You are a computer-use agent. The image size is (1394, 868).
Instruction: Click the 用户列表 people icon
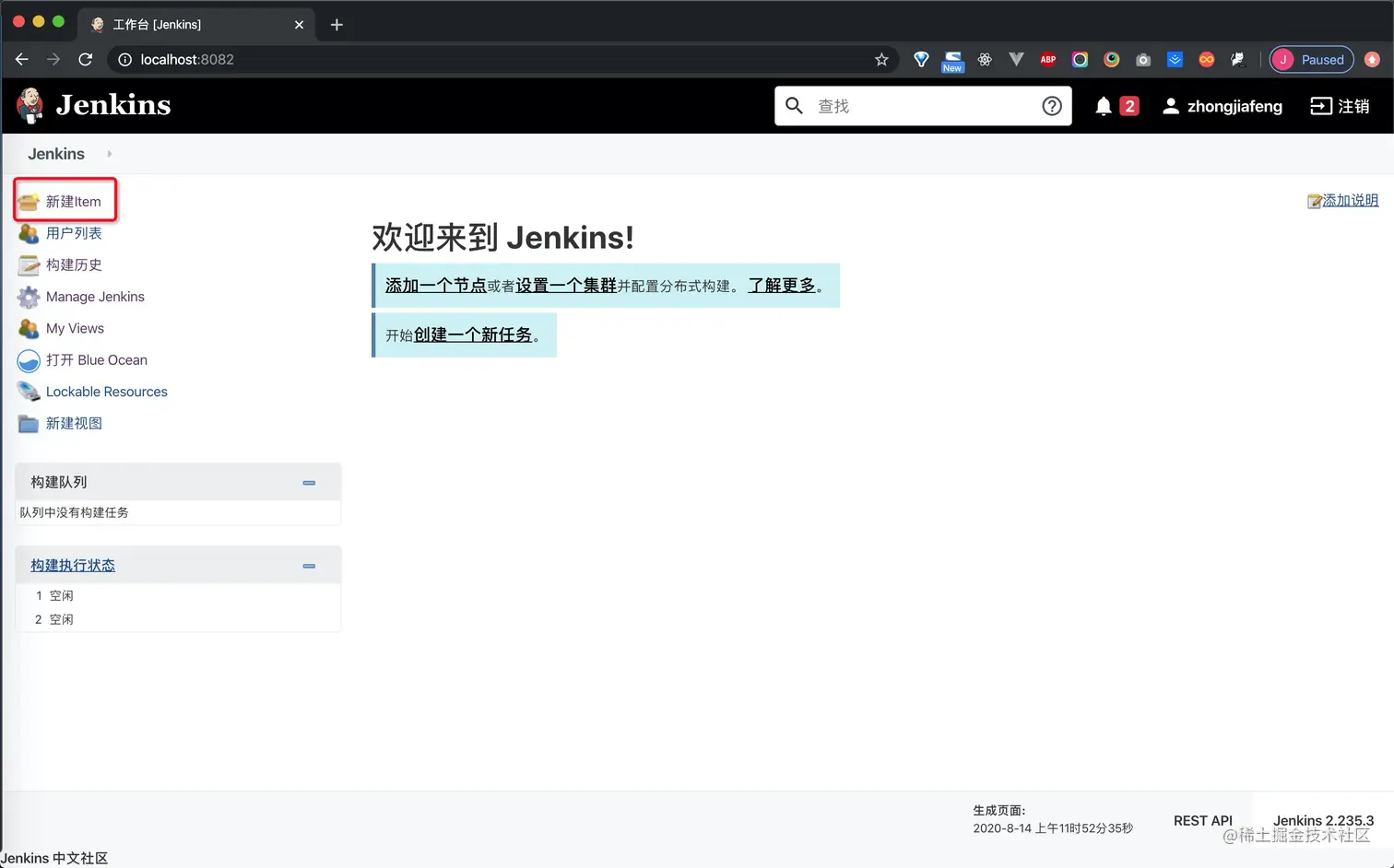(x=29, y=233)
